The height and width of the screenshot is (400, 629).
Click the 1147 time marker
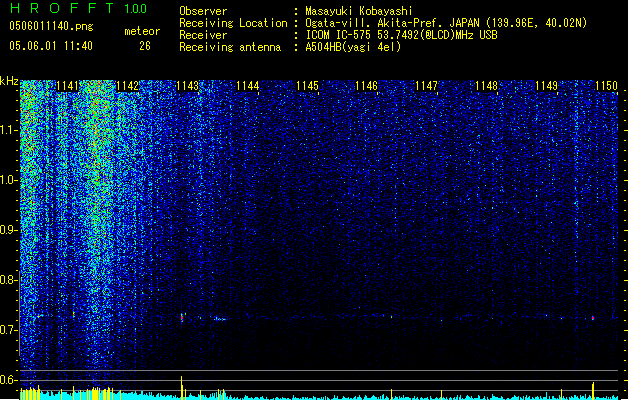pos(426,86)
